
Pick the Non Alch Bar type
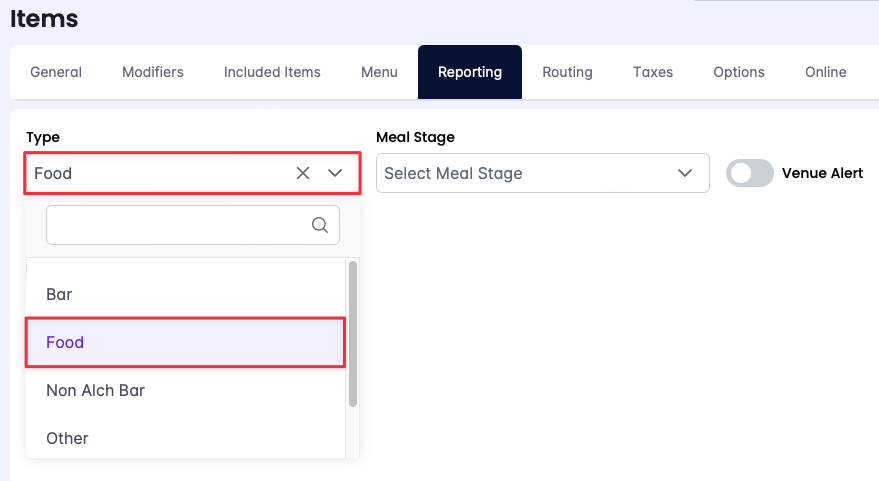tap(95, 390)
